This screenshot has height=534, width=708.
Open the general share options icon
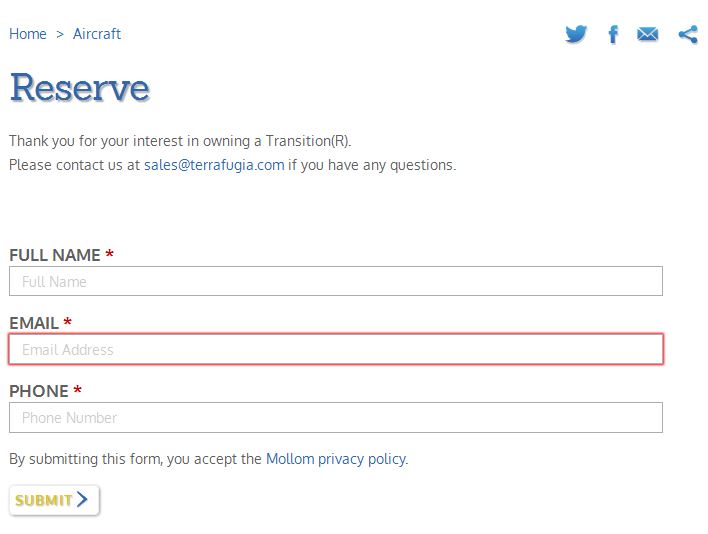[688, 35]
